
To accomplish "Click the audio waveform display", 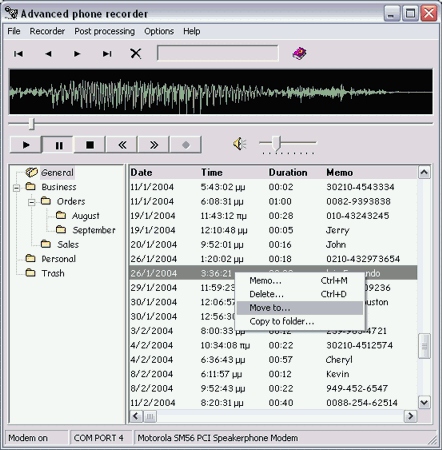I will pyautogui.click(x=221, y=92).
